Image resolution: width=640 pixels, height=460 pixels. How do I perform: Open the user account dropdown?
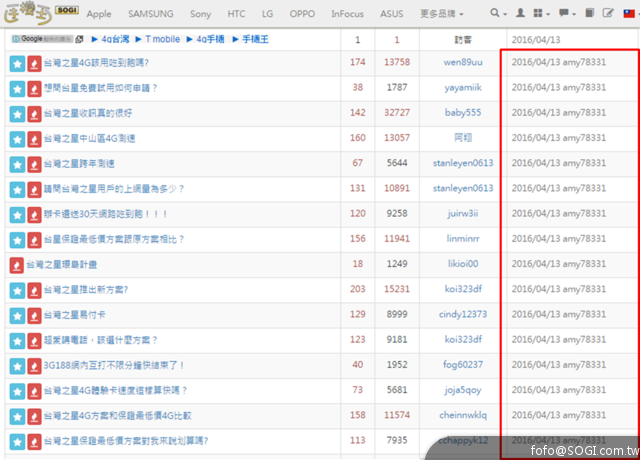click(520, 14)
